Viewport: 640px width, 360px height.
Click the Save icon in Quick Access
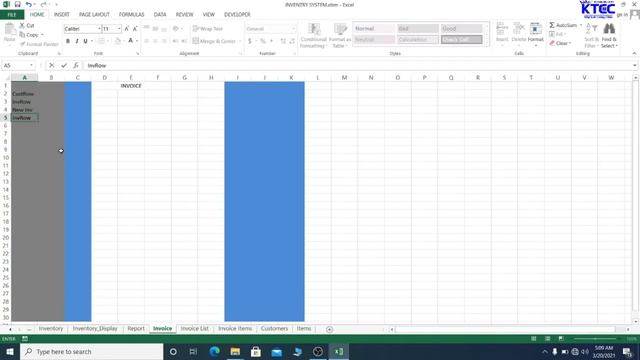pos(18,4)
